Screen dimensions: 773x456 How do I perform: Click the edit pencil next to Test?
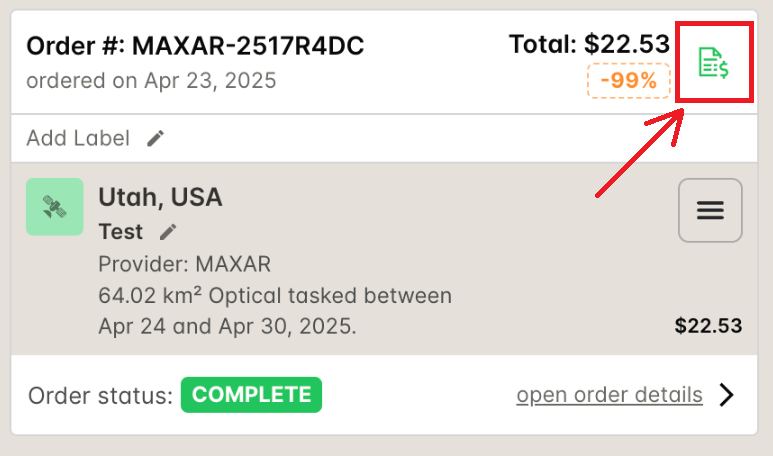pos(168,232)
